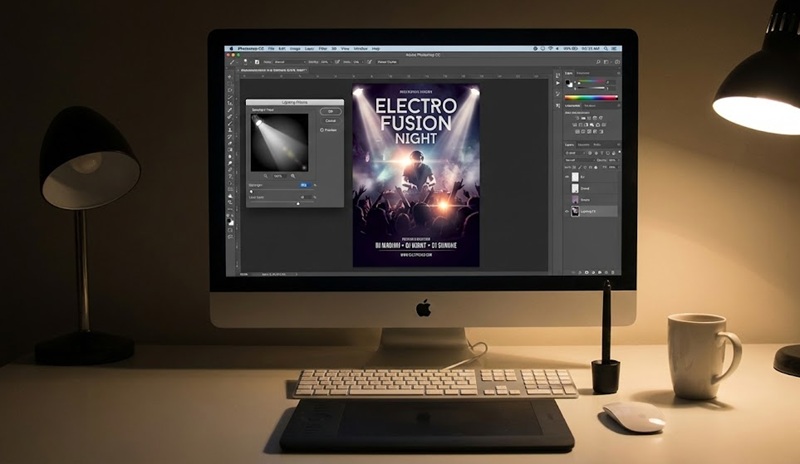Click the add layer mask icon

point(587,273)
